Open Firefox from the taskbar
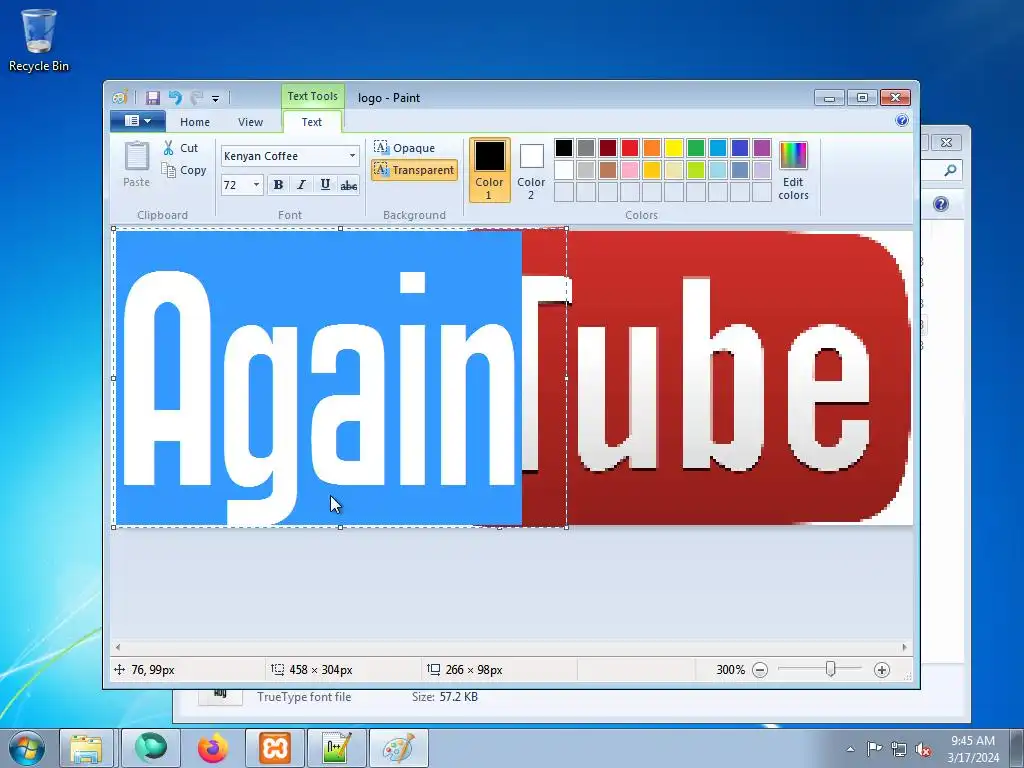 coord(213,748)
